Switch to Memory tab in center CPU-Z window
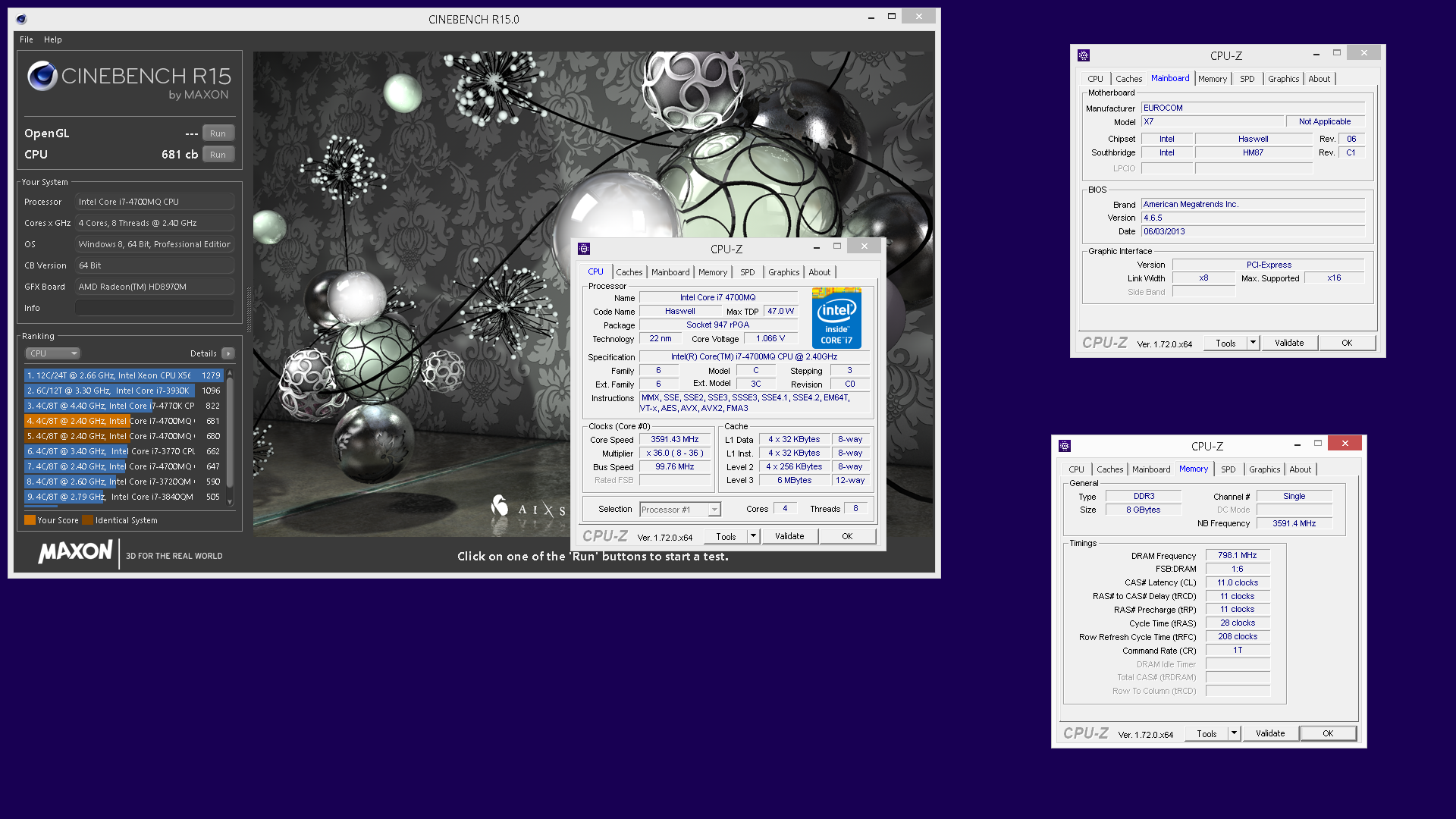The width and height of the screenshot is (1456, 819). [x=712, y=272]
